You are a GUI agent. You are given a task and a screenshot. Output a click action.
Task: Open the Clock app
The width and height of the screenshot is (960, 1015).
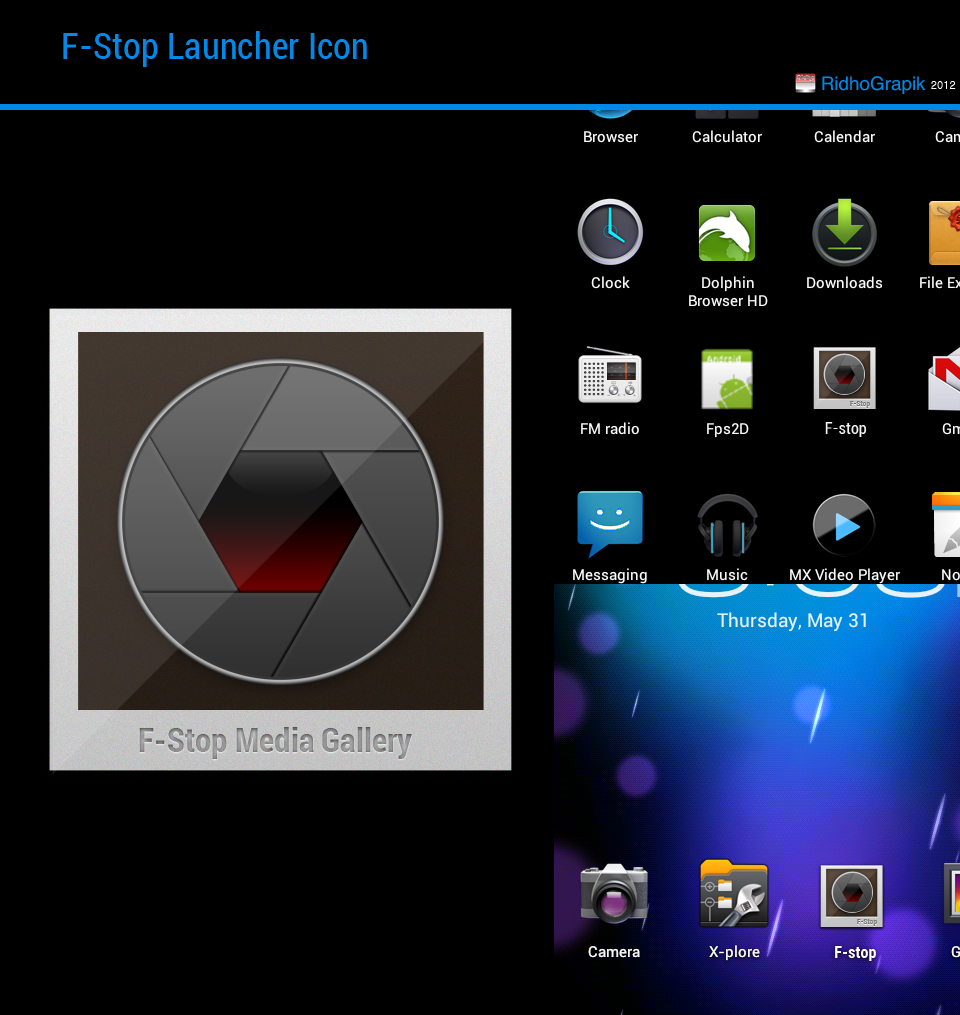pos(610,233)
